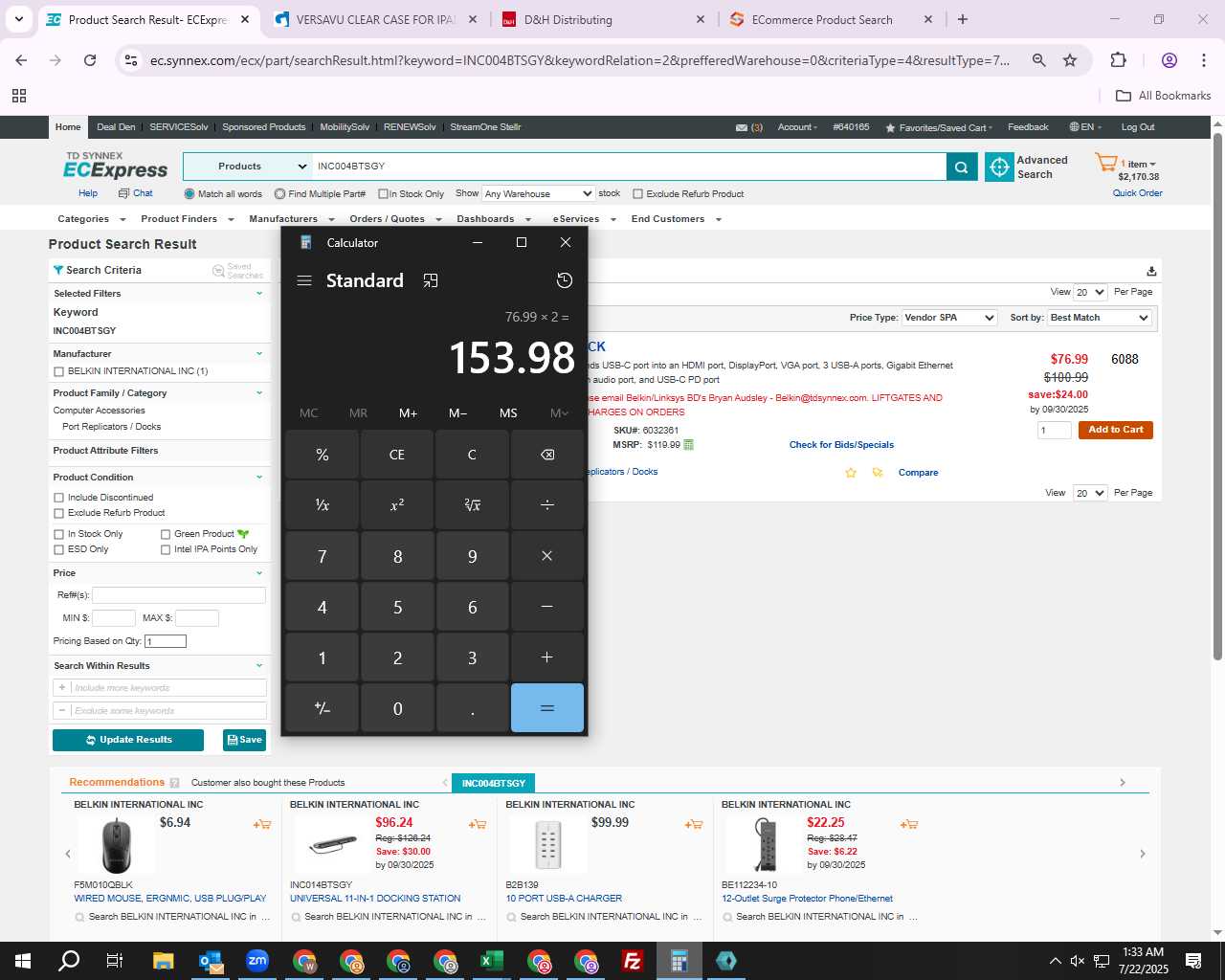Open the Sort by Best Match dropdown

click(x=1099, y=318)
